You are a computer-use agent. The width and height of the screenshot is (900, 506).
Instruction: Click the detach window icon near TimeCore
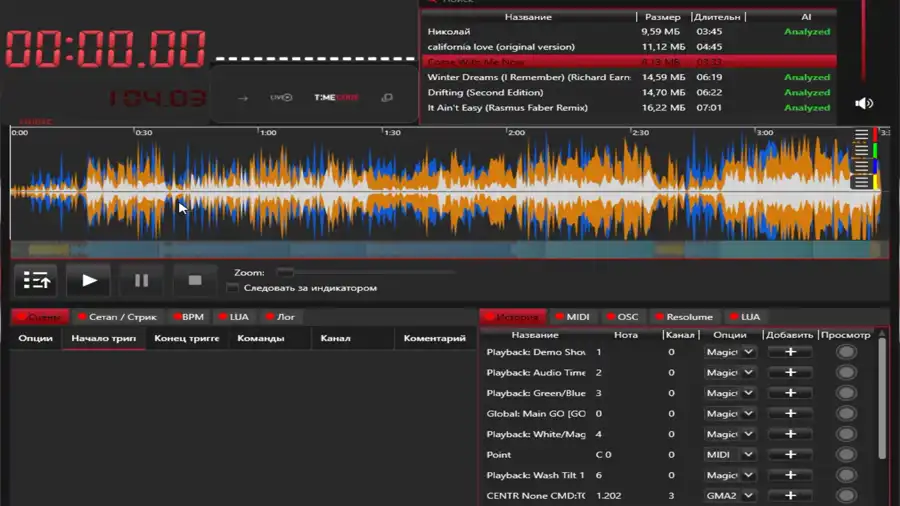click(386, 98)
